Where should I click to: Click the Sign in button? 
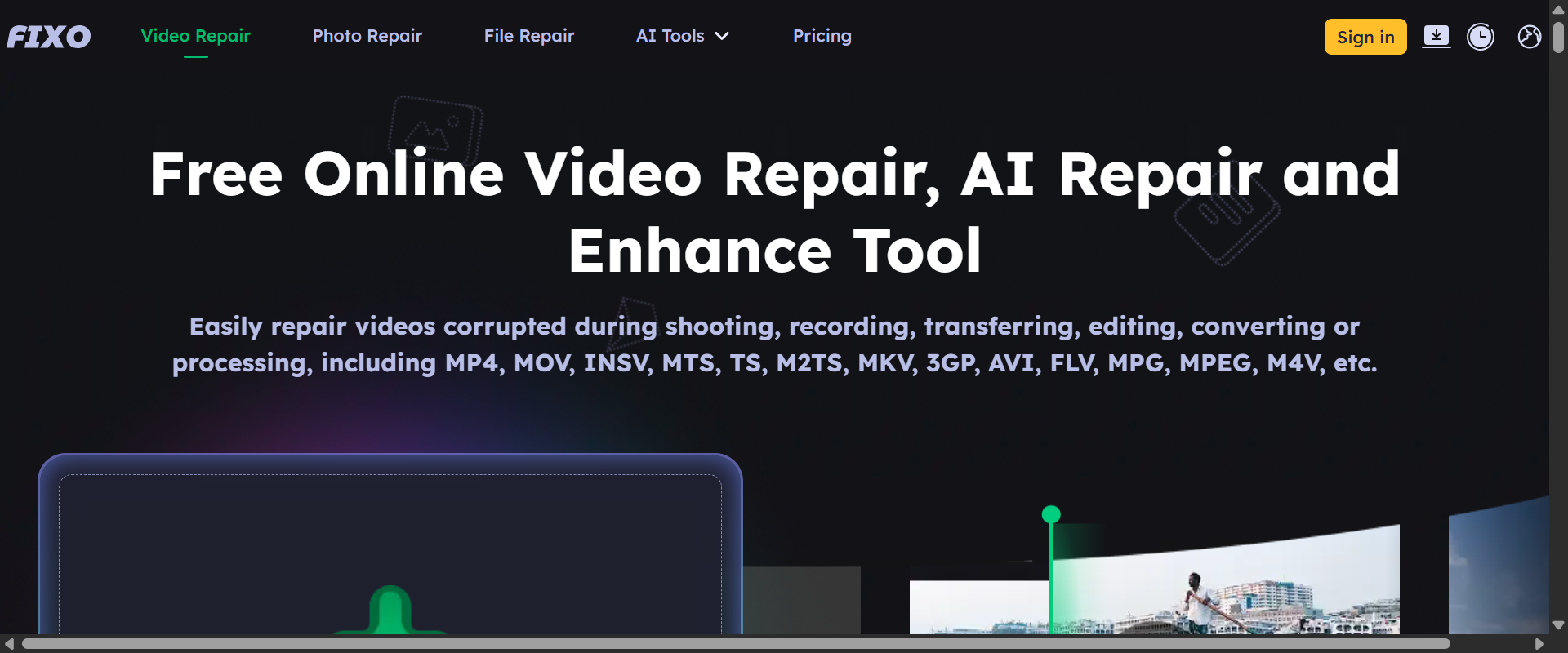[1365, 37]
